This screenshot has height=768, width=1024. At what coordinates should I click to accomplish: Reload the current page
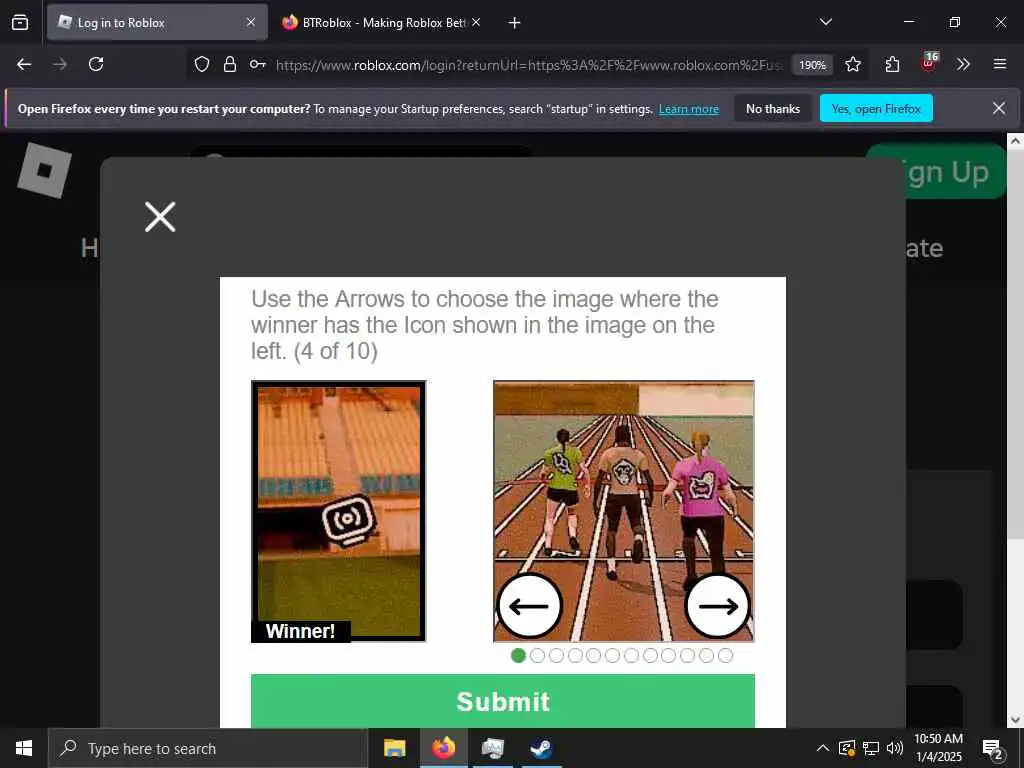click(x=96, y=64)
